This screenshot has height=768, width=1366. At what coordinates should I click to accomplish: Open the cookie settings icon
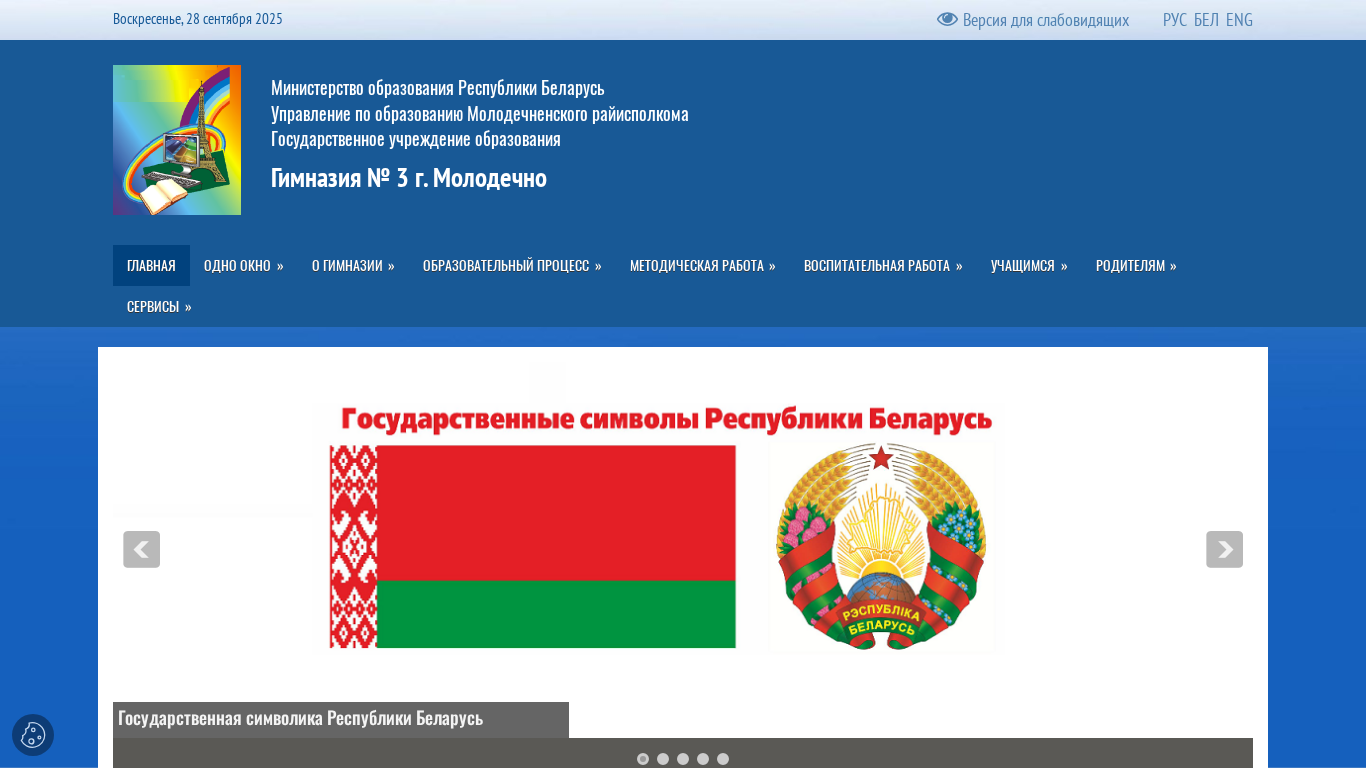tap(33, 735)
